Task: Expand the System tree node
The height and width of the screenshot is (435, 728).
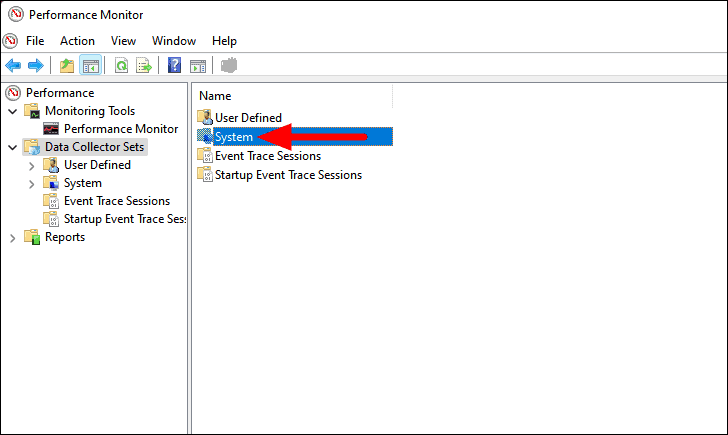Action: [x=32, y=184]
